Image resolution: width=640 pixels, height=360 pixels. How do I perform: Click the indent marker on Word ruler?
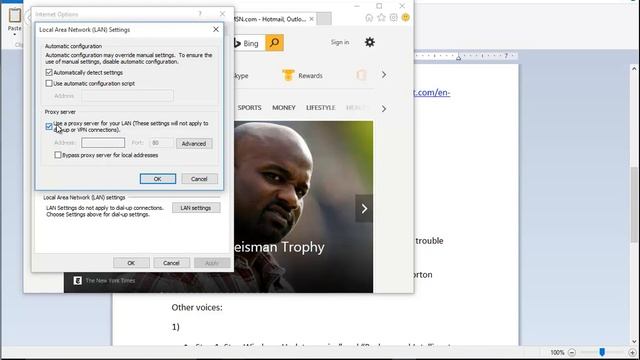tap(458, 57)
